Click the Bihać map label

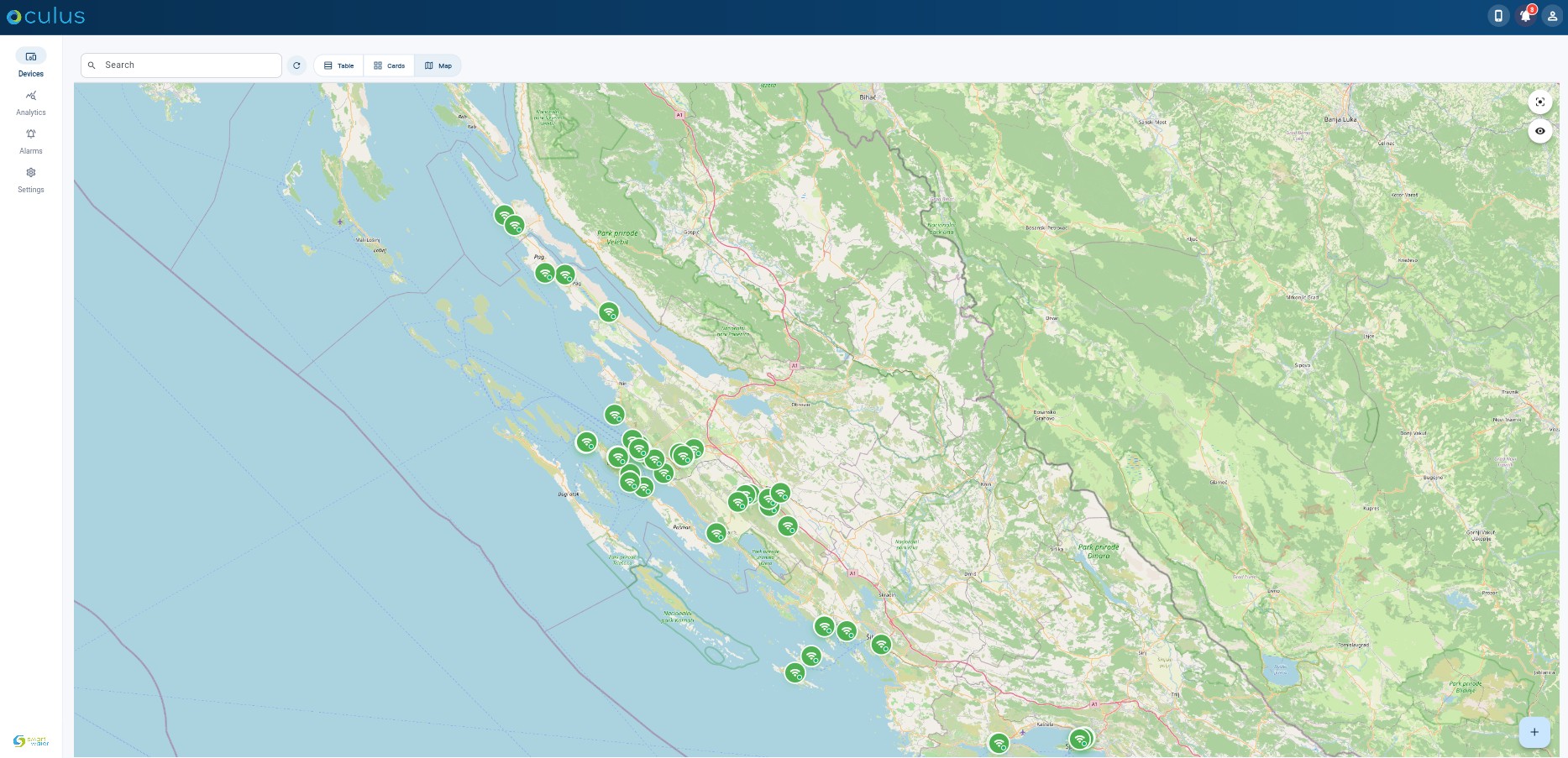(x=868, y=97)
